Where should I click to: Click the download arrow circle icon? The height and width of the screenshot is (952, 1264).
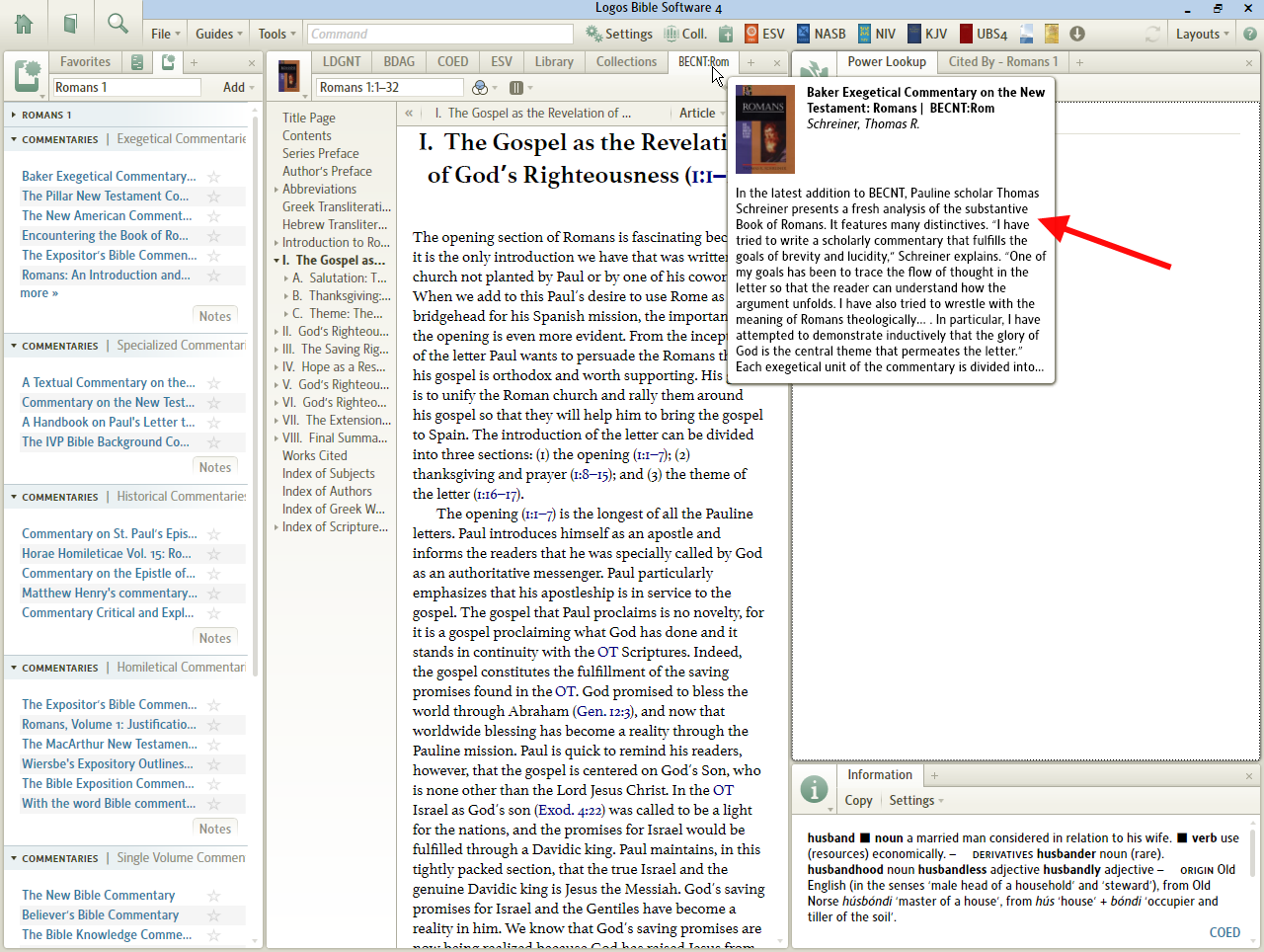tap(1077, 34)
